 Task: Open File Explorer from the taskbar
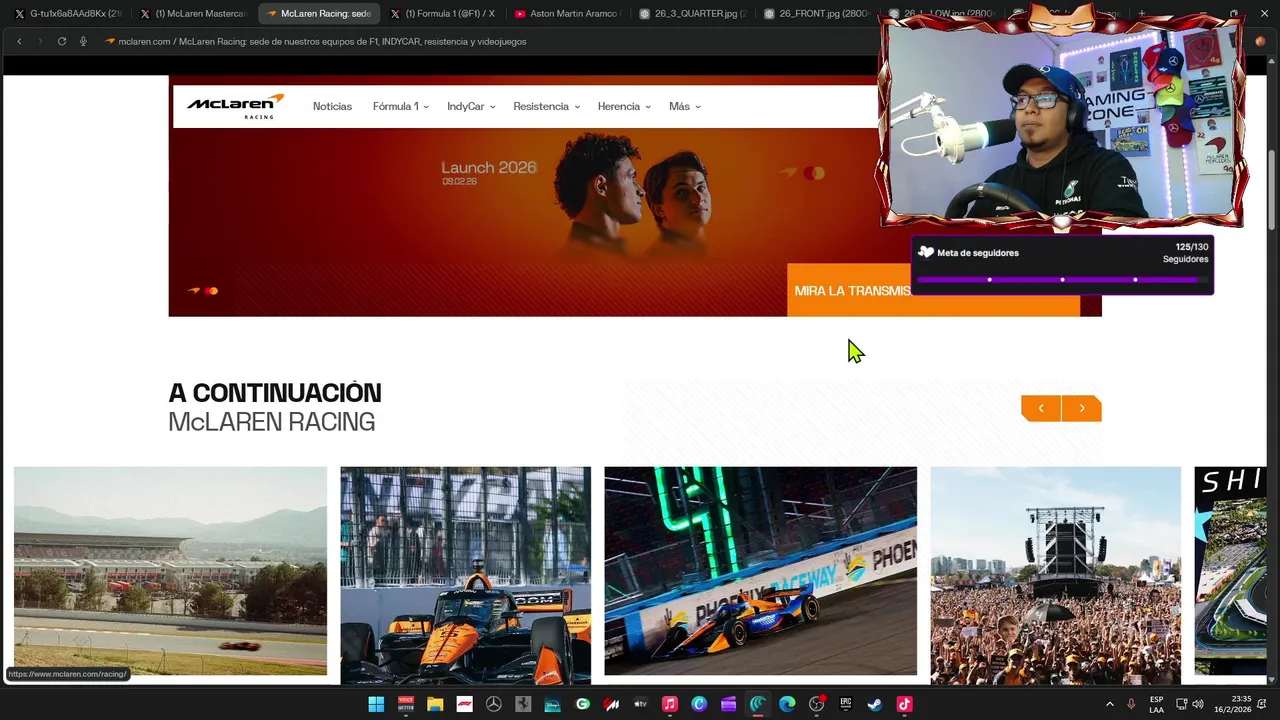[x=435, y=704]
